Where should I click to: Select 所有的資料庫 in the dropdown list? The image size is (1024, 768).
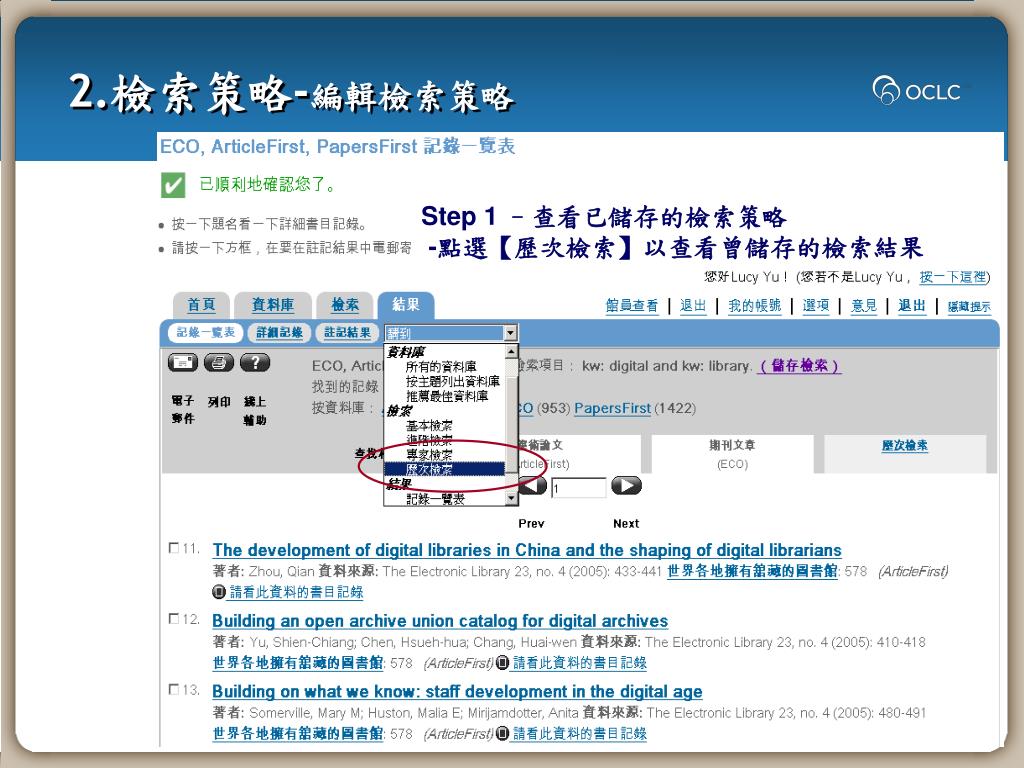pos(441,366)
